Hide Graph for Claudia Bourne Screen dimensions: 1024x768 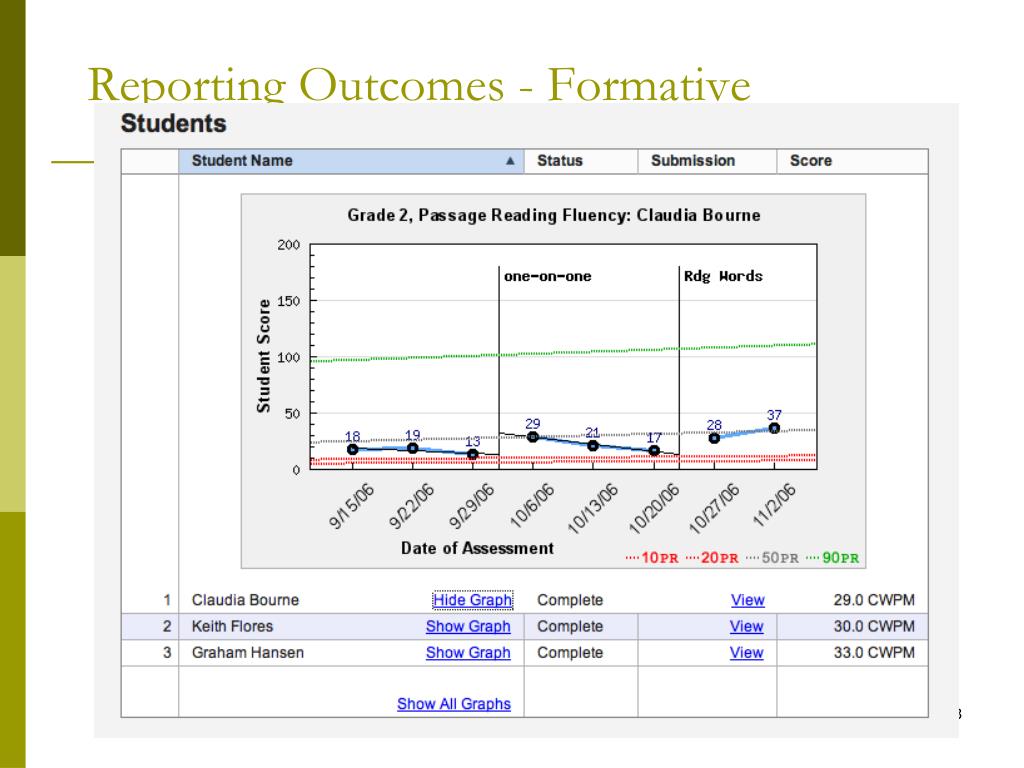point(472,600)
